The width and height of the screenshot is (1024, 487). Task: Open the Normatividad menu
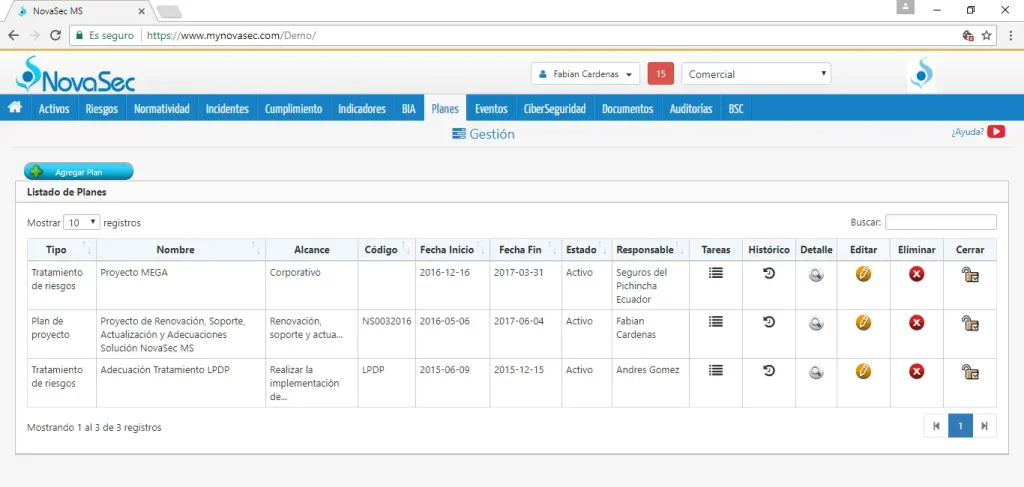(161, 108)
